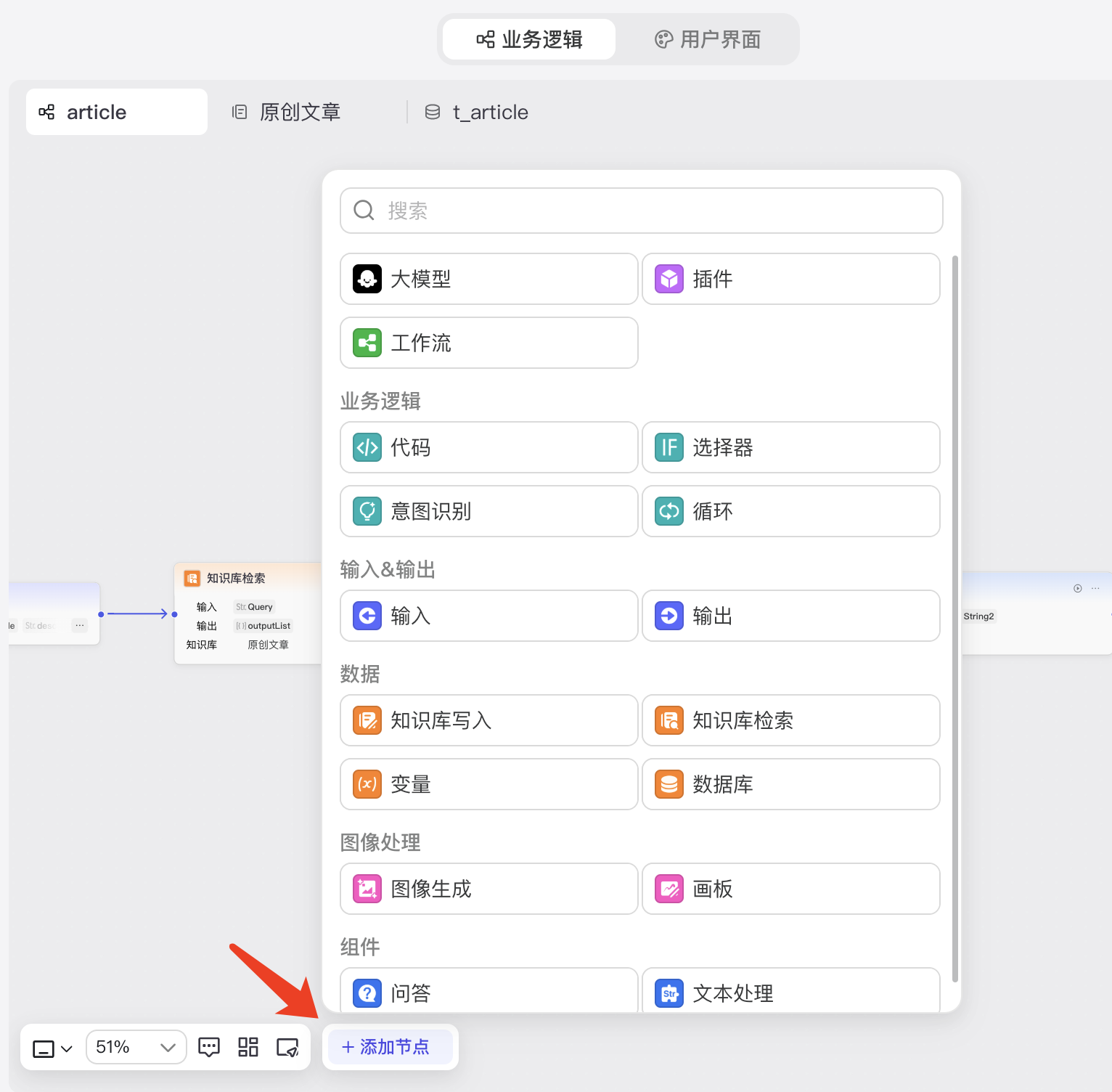This screenshot has width=1112, height=1092.
Task: Click the 知识库检索 node title on canvas
Action: [x=236, y=578]
